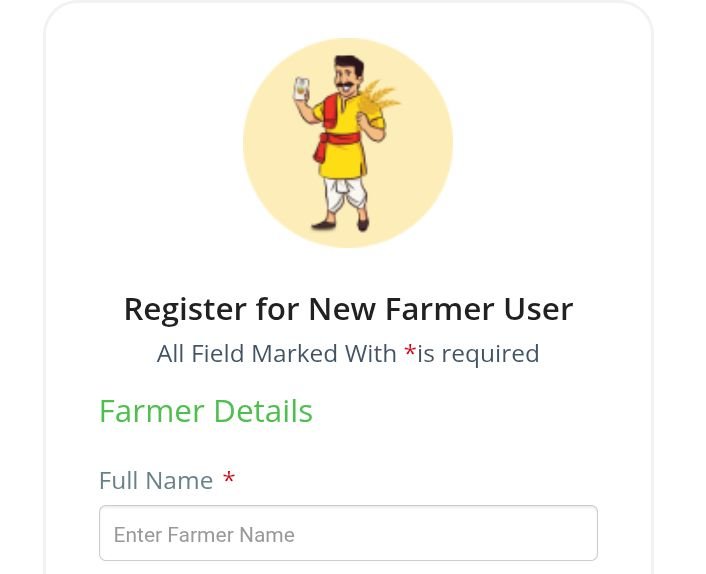Click the red asterisk beside Full Name

point(229,481)
